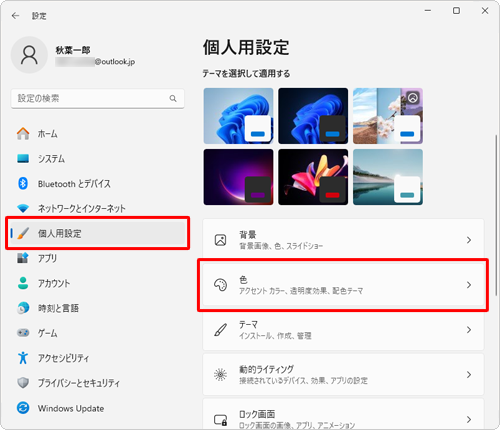Click the Bluetooth icon in the sidebar

[x=23, y=183]
